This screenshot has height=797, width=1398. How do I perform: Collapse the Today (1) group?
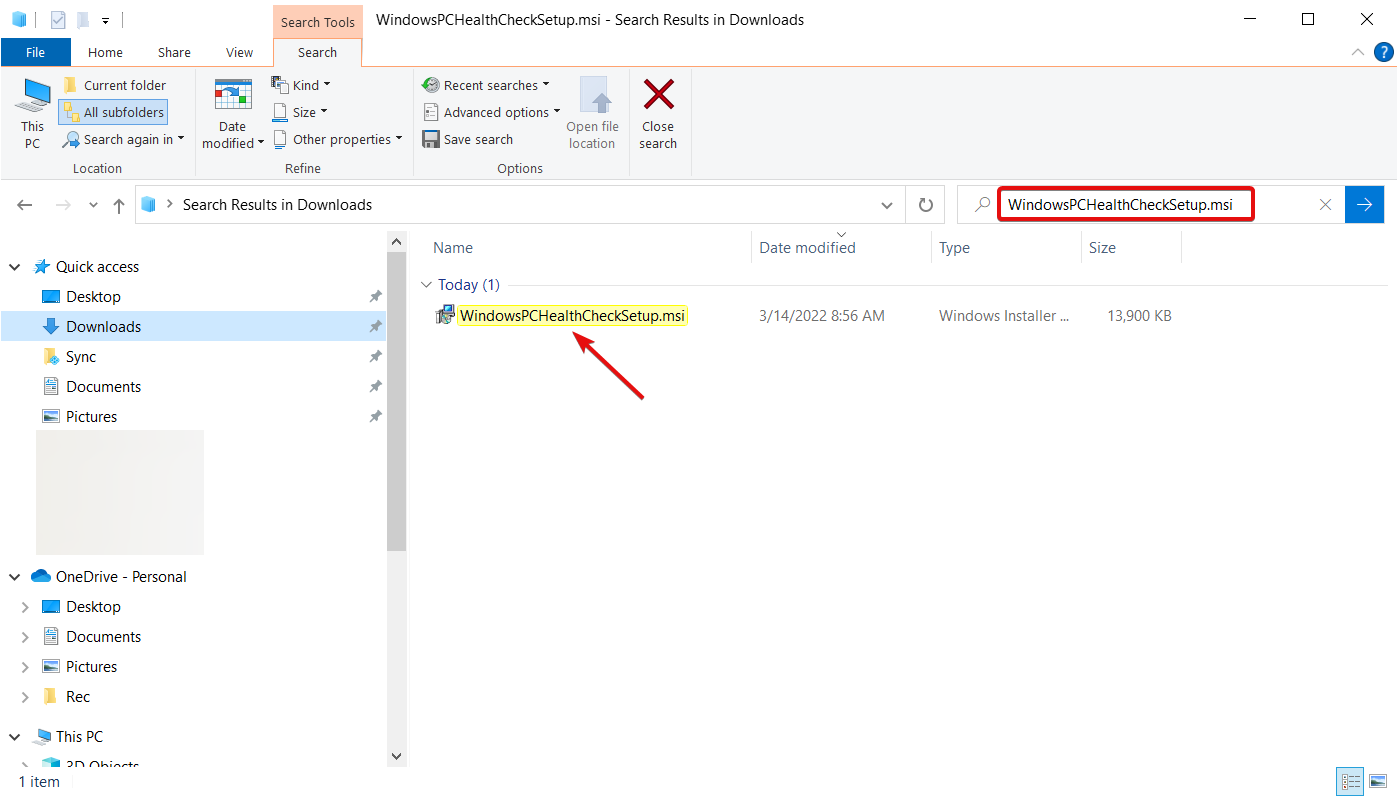point(427,285)
